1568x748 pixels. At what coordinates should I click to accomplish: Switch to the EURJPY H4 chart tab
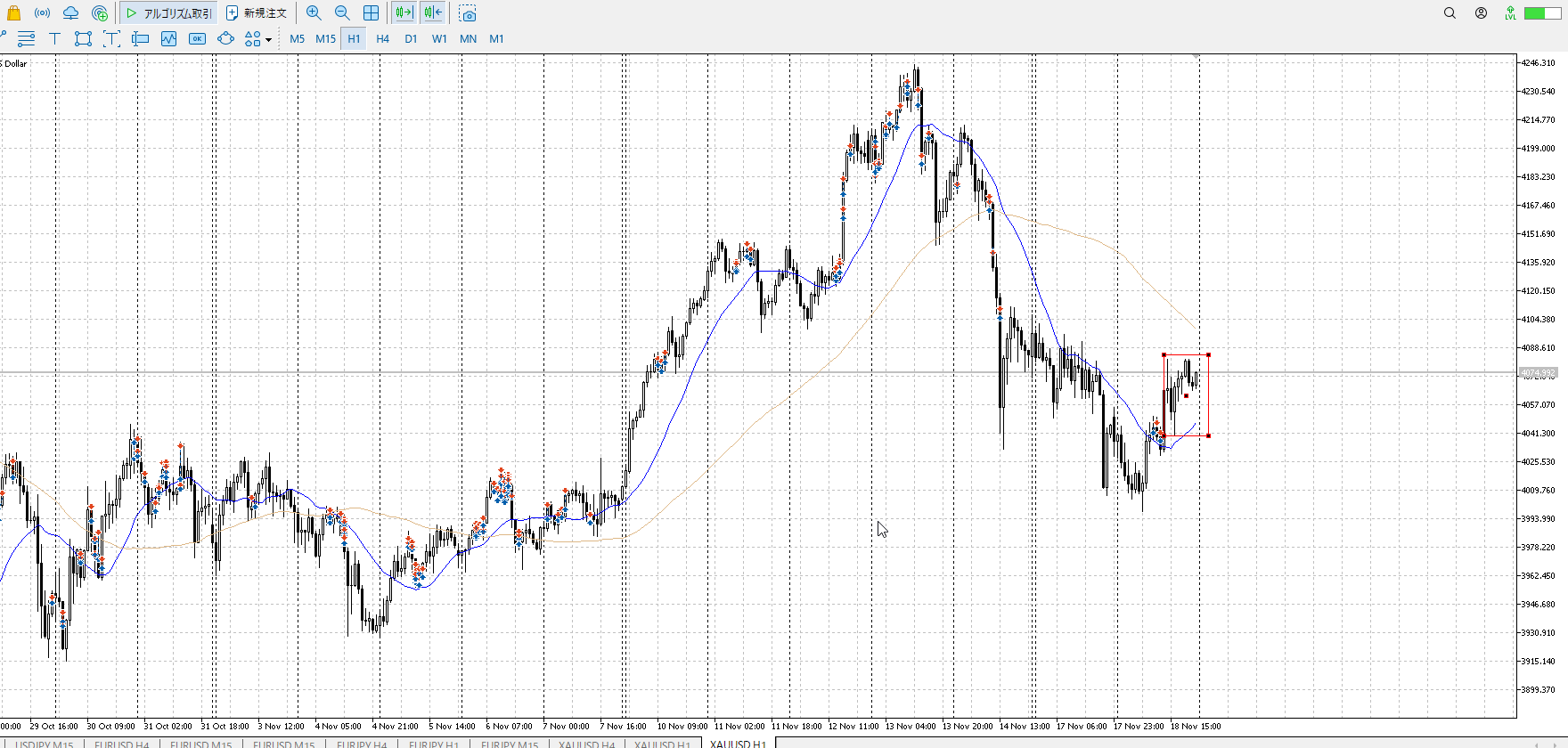[361, 744]
